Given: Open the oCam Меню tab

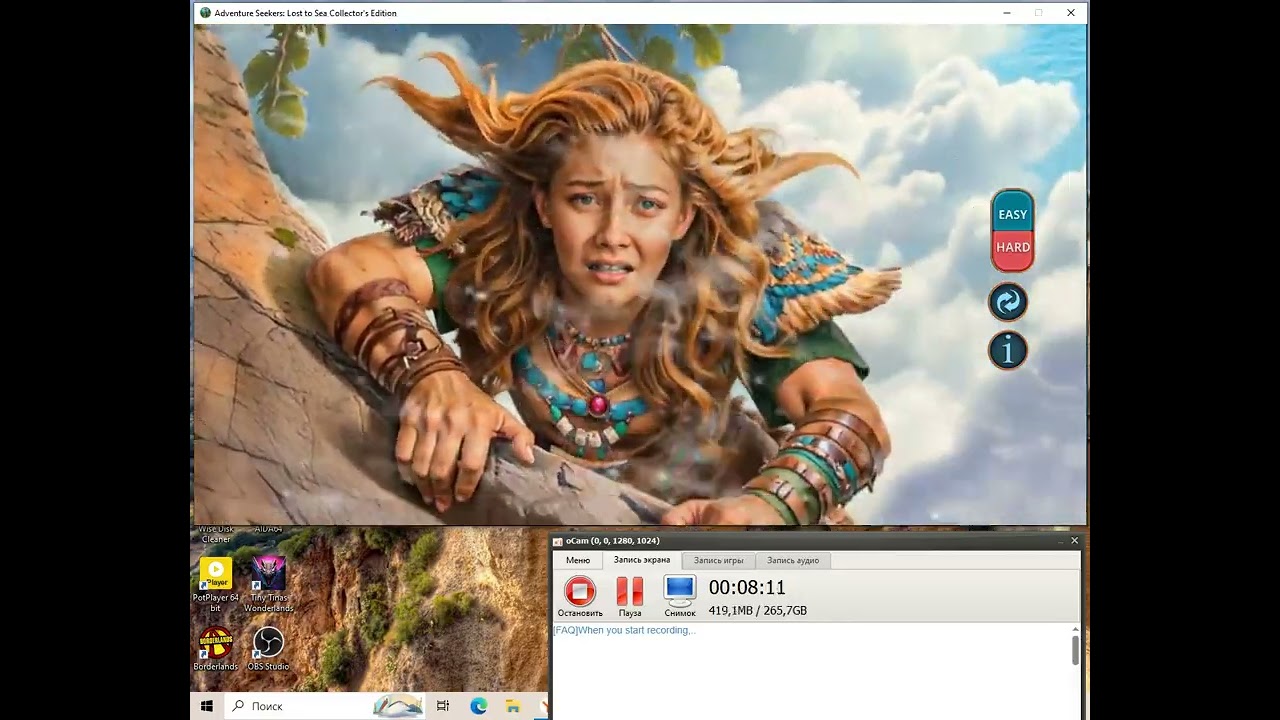Looking at the screenshot, I should pyautogui.click(x=578, y=560).
